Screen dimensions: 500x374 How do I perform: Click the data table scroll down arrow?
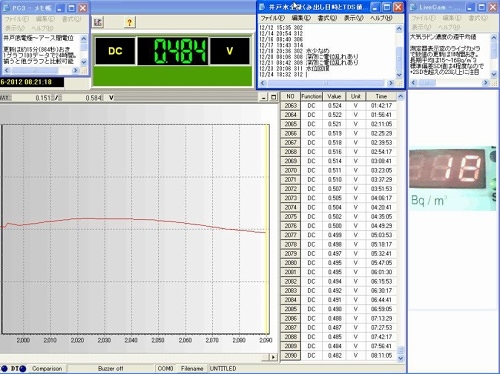click(401, 359)
